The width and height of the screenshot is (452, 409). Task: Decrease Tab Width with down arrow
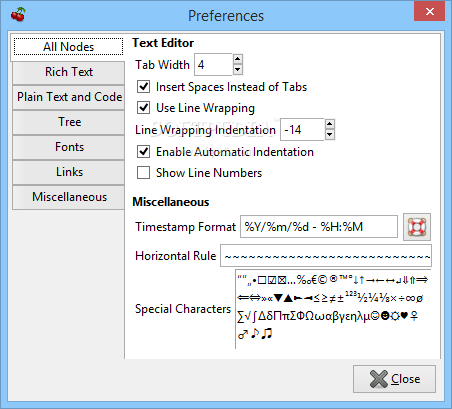click(237, 69)
